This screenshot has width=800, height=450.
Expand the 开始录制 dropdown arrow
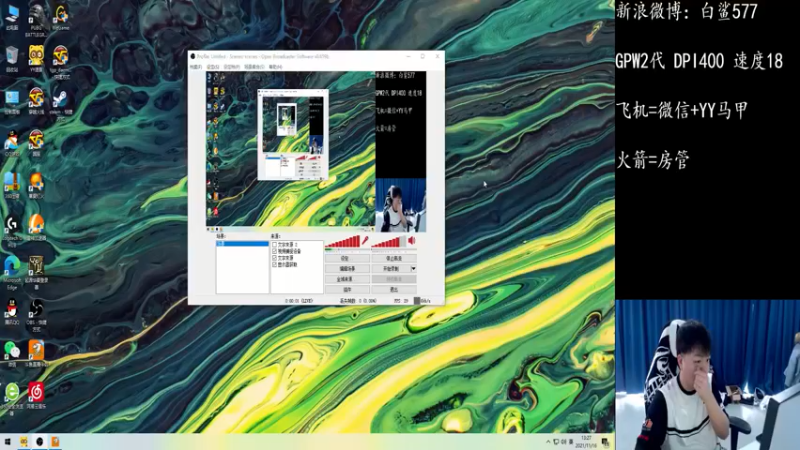(x=413, y=268)
